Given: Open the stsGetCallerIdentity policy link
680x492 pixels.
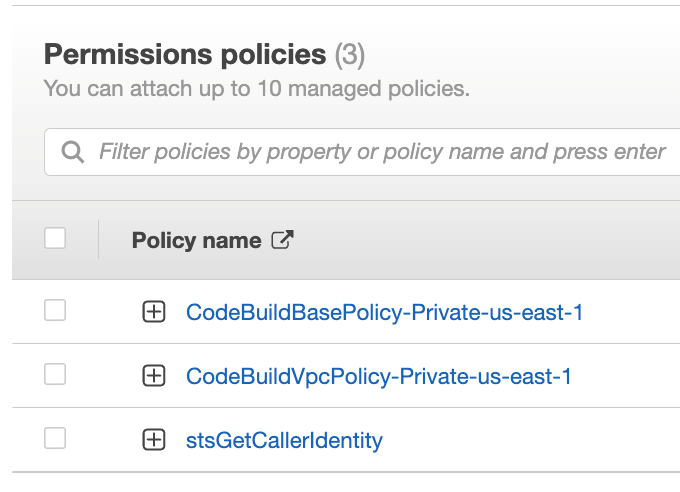Looking at the screenshot, I should pyautogui.click(x=284, y=440).
